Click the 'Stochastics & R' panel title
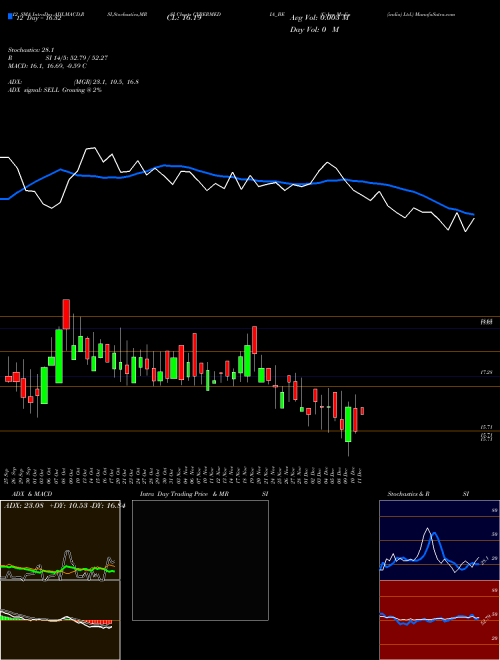 pyautogui.click(x=408, y=494)
